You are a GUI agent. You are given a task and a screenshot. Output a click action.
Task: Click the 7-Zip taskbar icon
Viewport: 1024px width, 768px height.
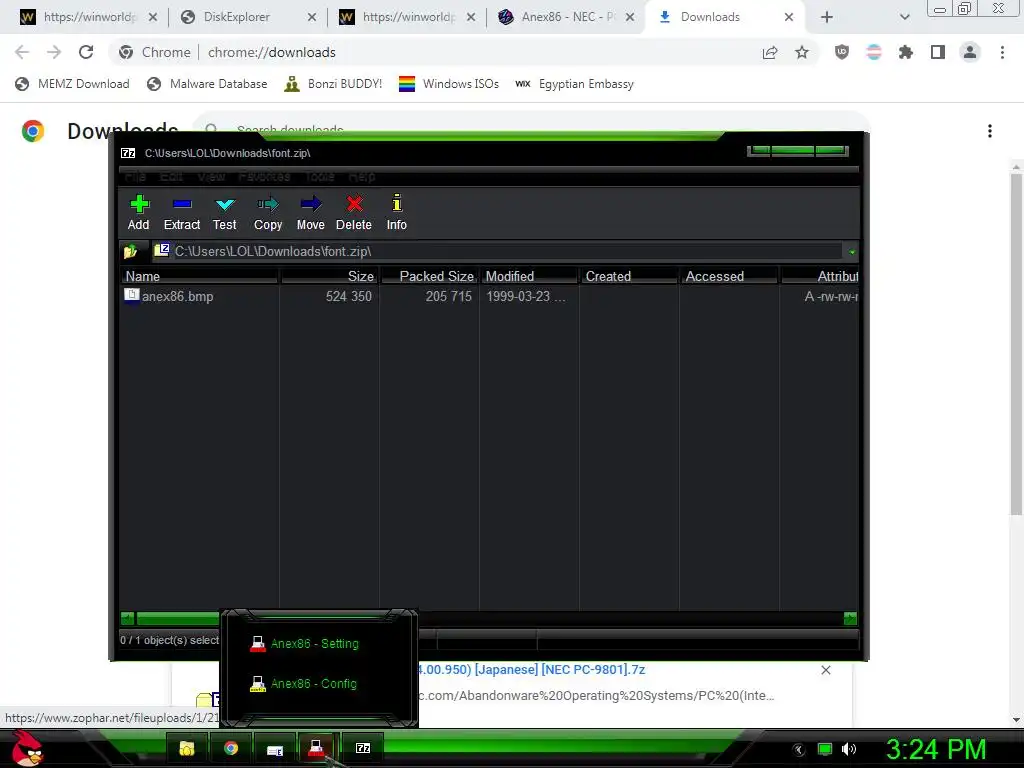(x=363, y=748)
